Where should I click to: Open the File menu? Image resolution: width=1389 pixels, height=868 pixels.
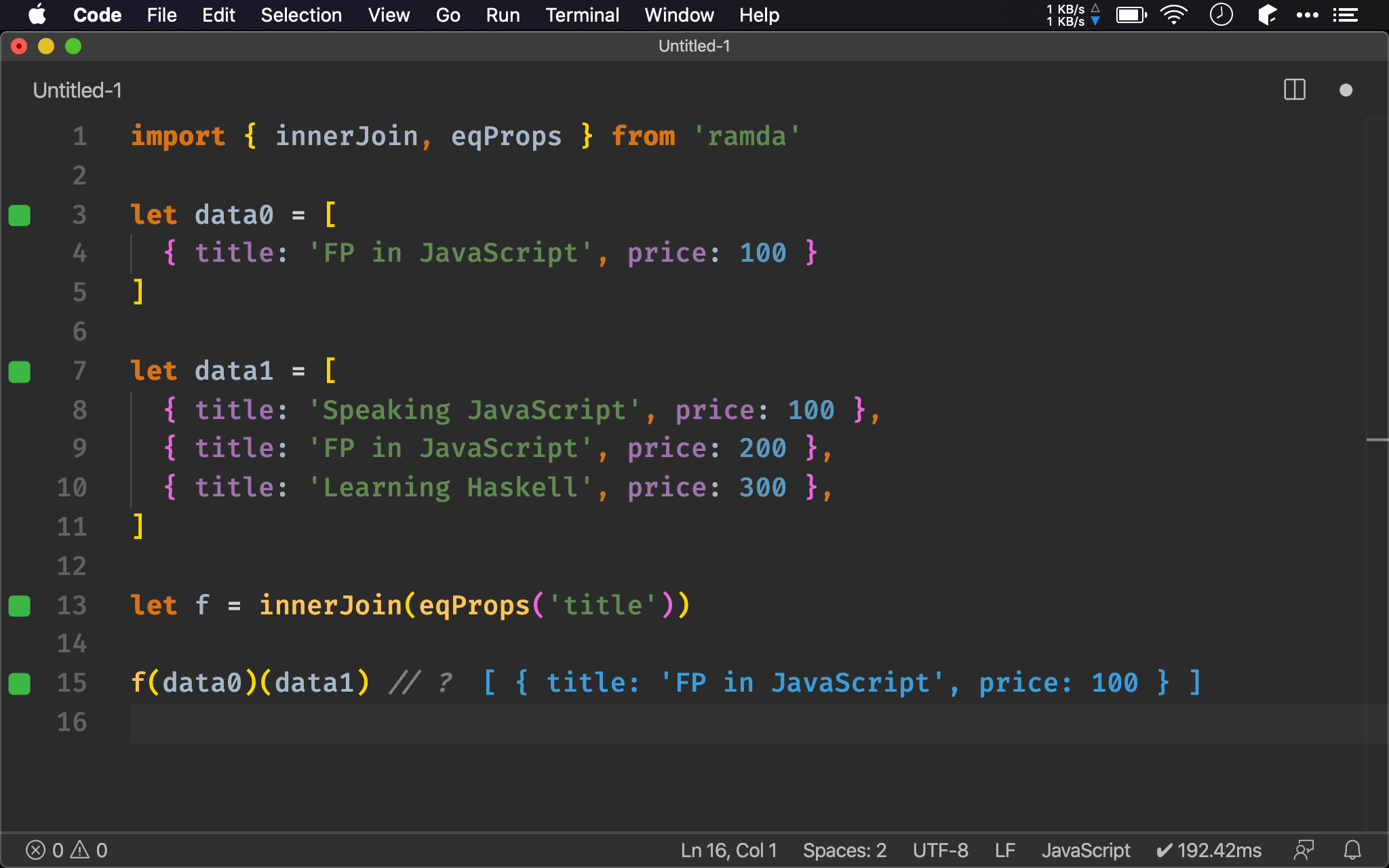pos(162,15)
